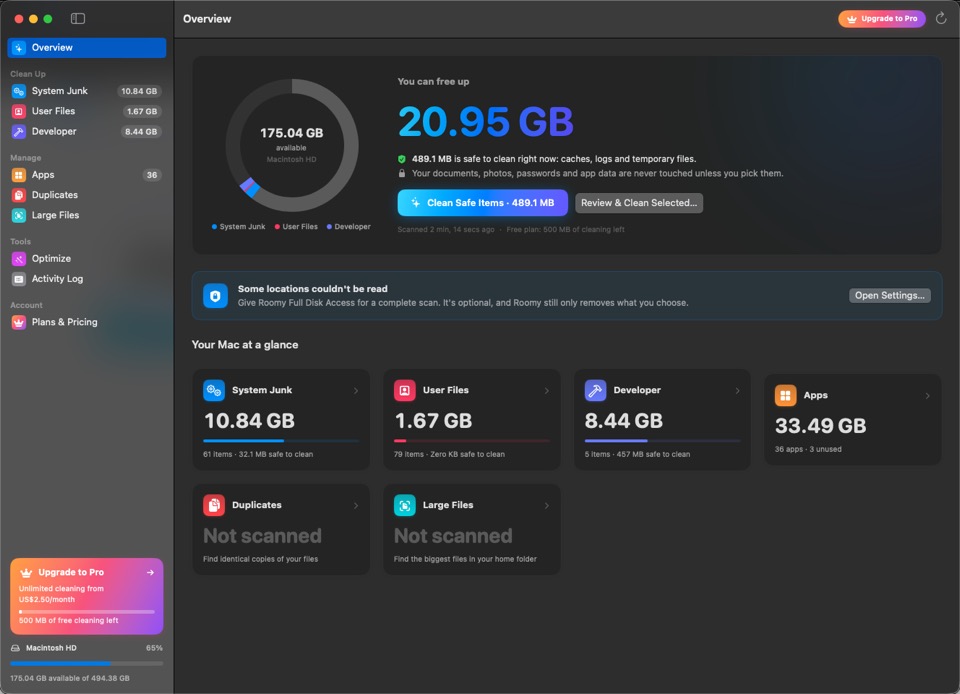Click the System Junk card progress bar
Image resolution: width=960 pixels, height=694 pixels.
coord(281,441)
